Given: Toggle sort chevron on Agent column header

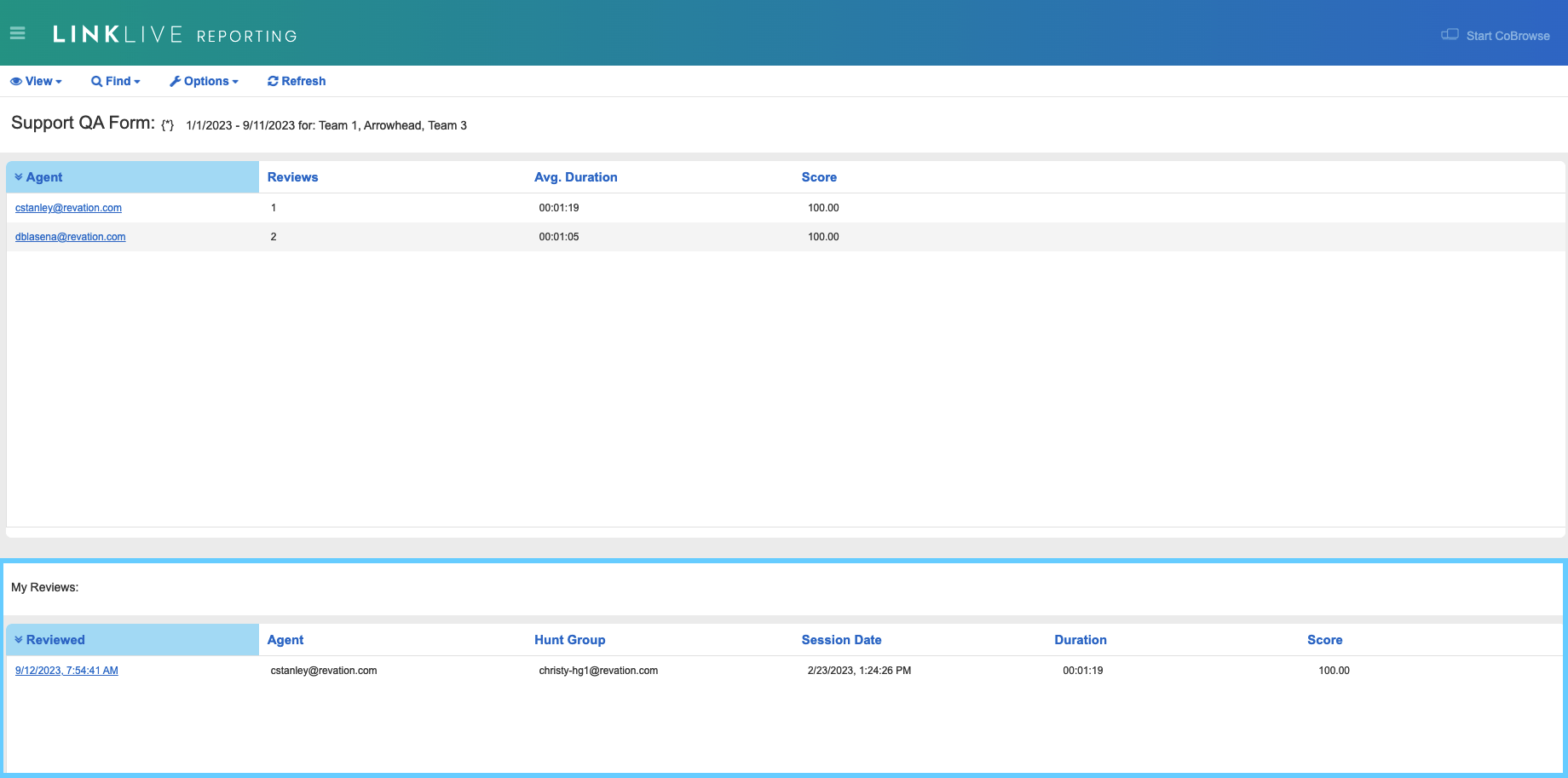Looking at the screenshot, I should click(x=19, y=177).
